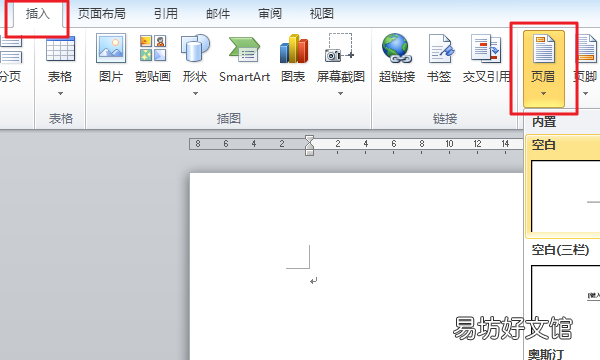
Task: Click the 页眉 header icon
Action: click(x=543, y=49)
